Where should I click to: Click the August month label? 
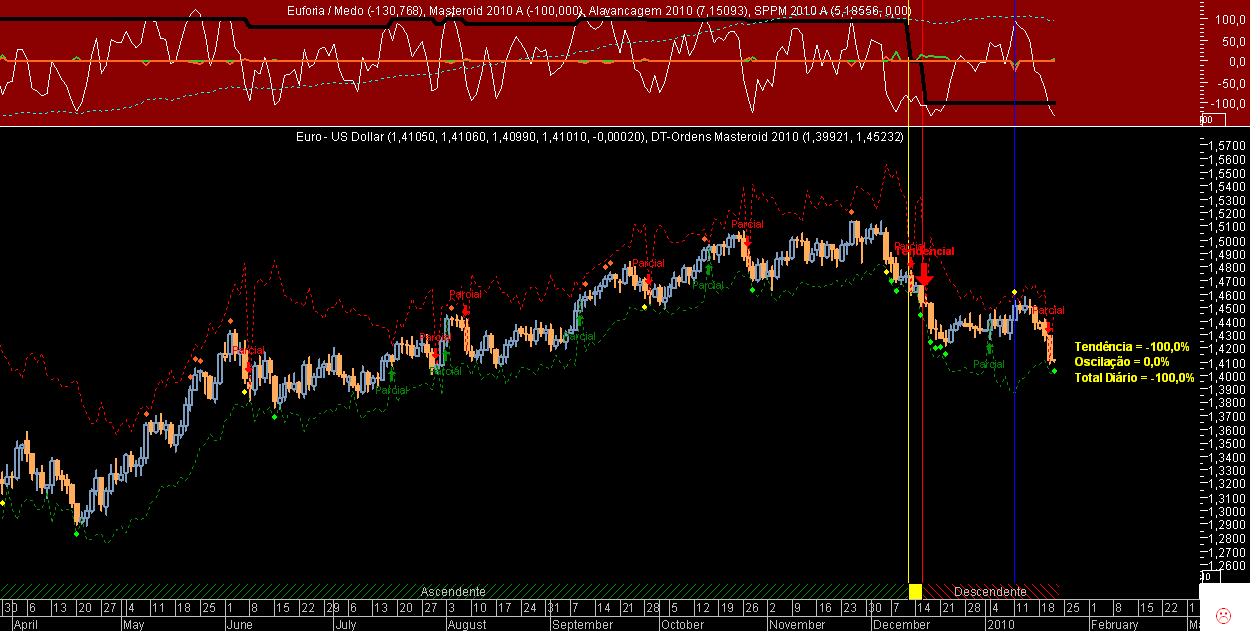pyautogui.click(x=467, y=624)
